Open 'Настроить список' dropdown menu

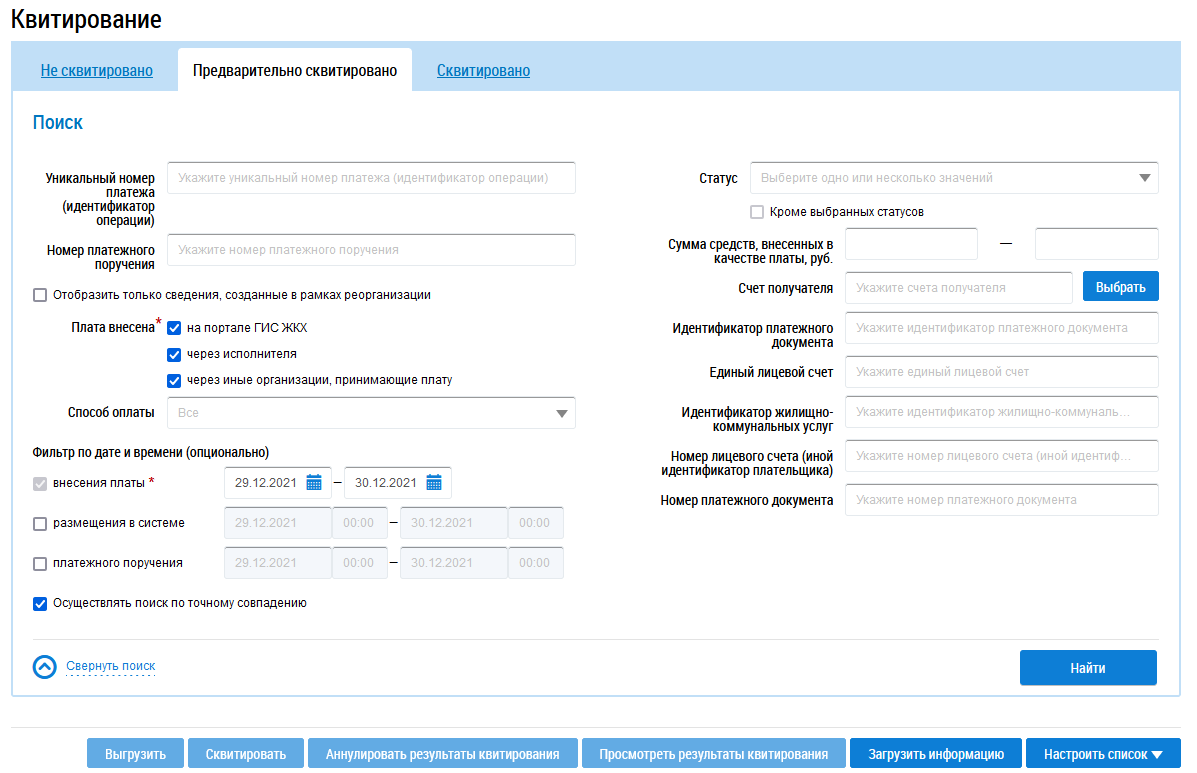[x=1103, y=754]
